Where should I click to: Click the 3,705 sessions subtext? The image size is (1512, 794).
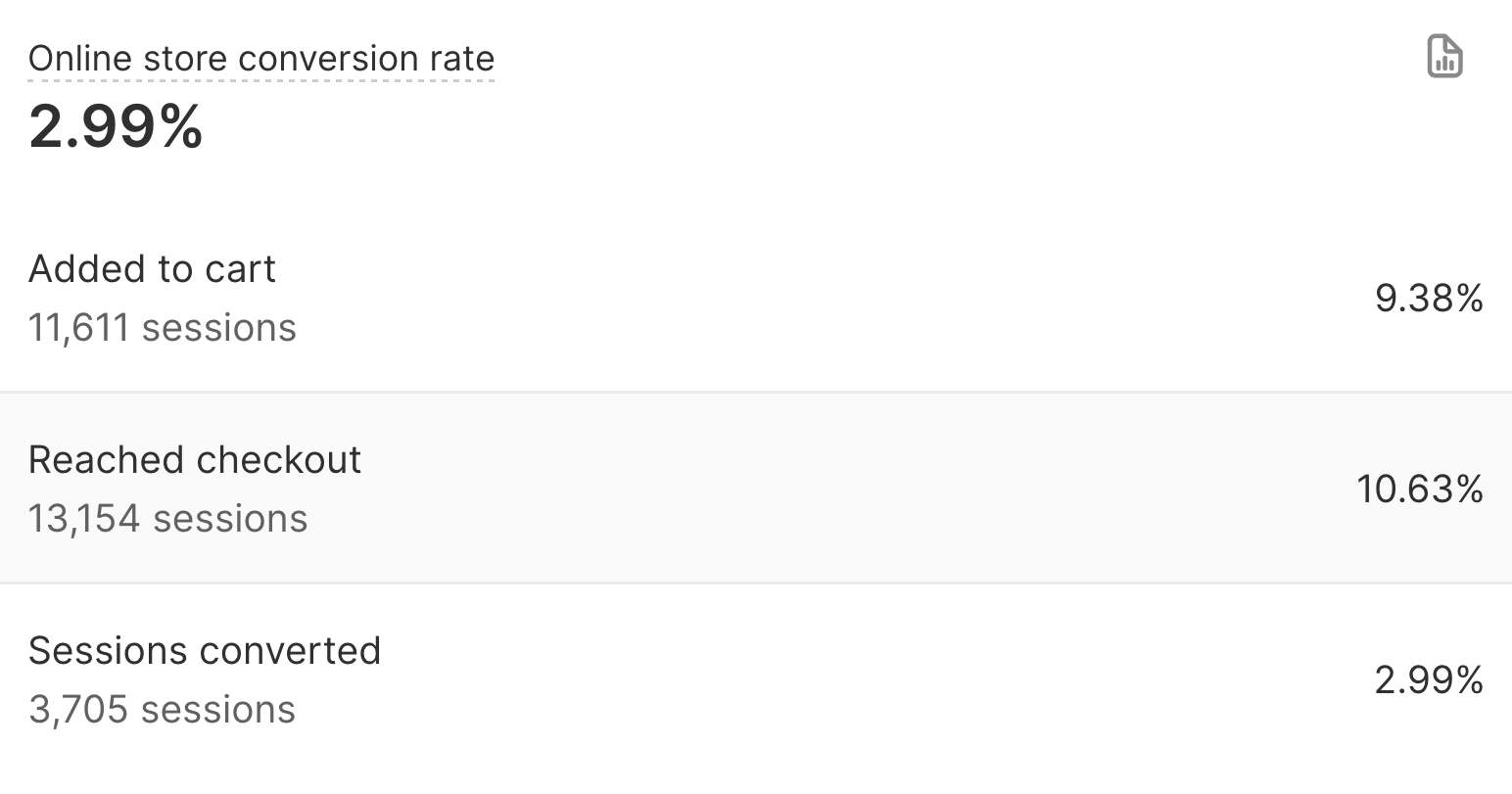pyautogui.click(x=161, y=710)
